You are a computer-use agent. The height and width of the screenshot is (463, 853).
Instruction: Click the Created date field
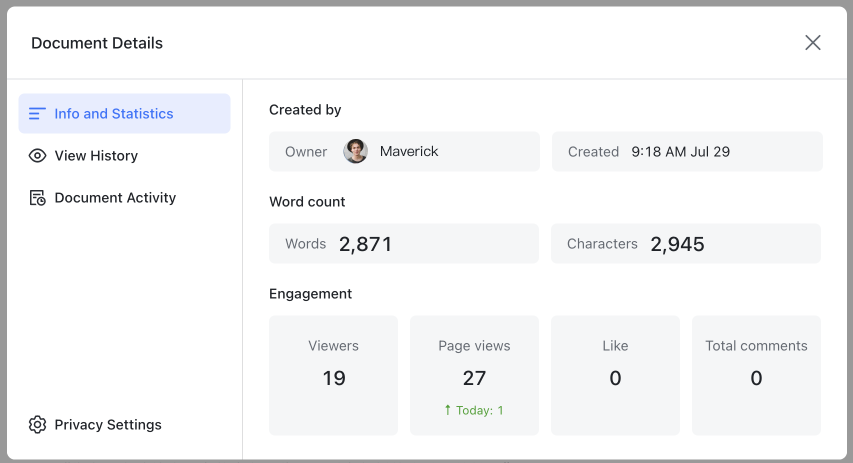click(x=687, y=152)
